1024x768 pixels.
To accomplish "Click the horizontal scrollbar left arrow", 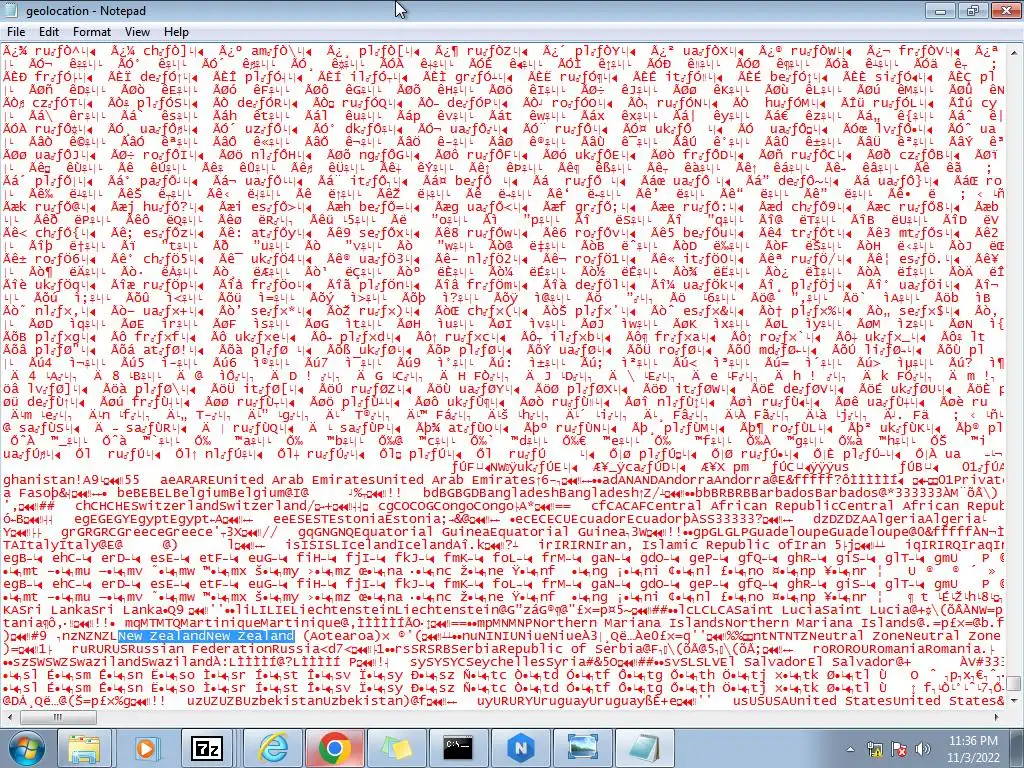I will point(9,717).
